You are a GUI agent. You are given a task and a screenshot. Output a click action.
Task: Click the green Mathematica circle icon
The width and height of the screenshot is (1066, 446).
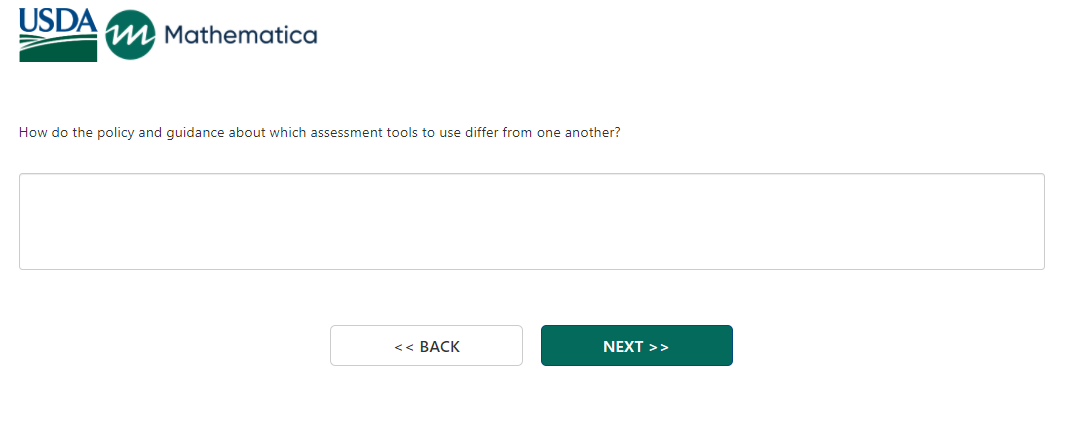(130, 36)
